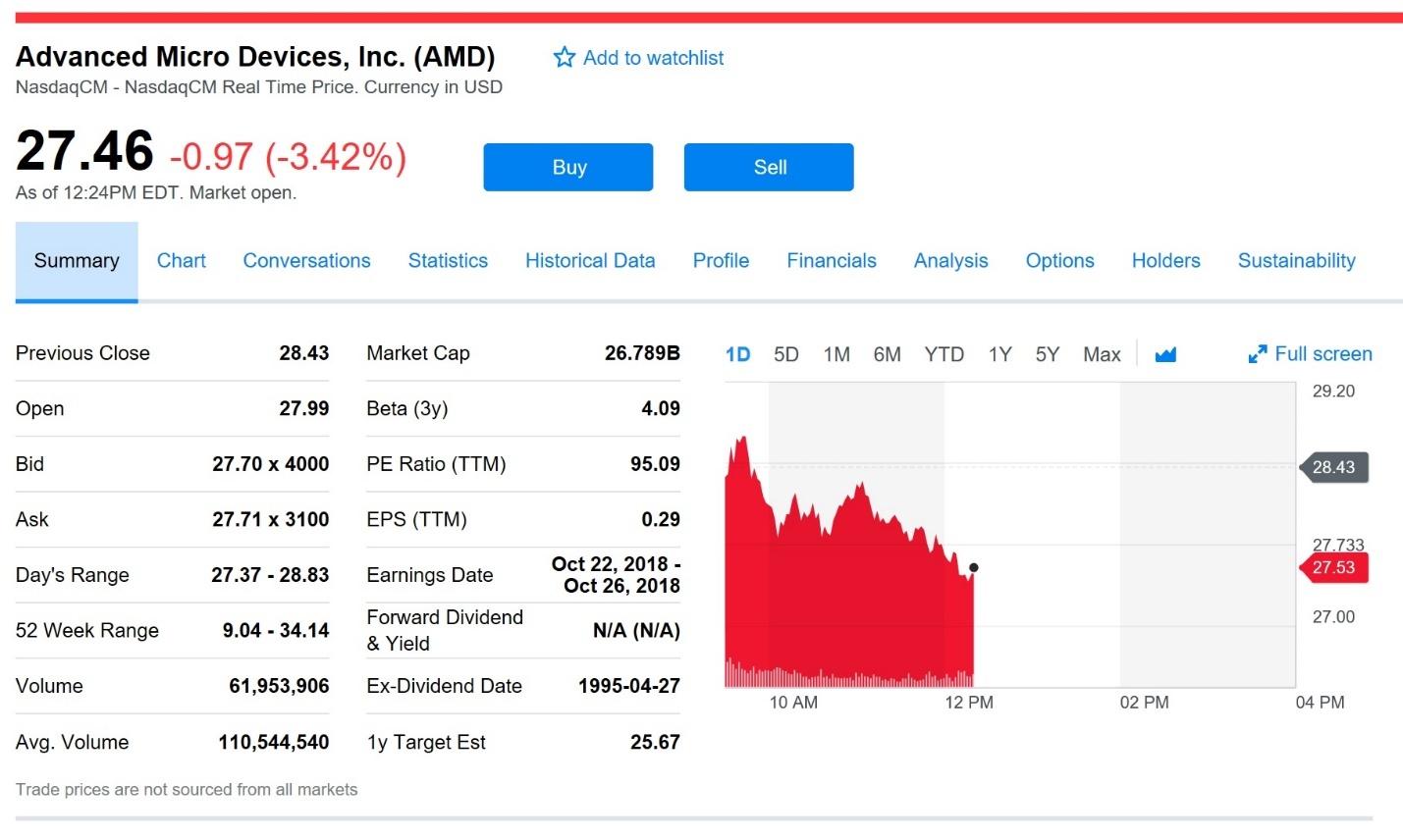
Task: Click the red 27.53 price label
Action: point(1333,567)
